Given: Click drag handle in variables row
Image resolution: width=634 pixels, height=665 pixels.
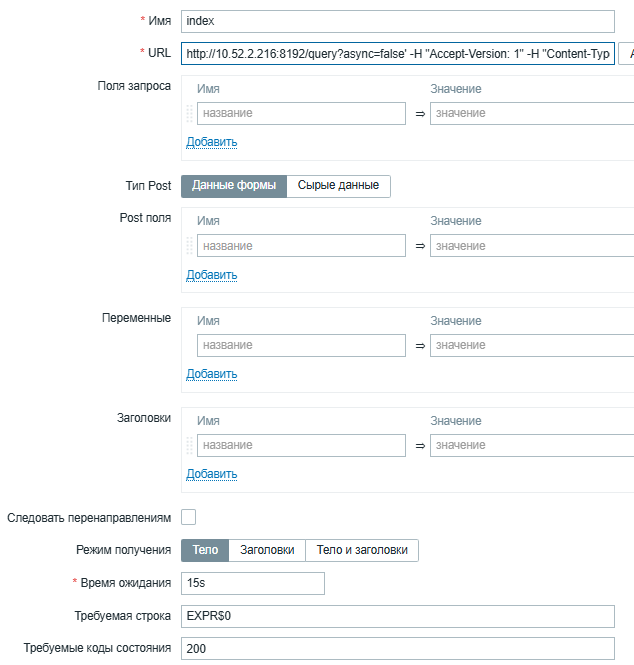Looking at the screenshot, I should [189, 345].
